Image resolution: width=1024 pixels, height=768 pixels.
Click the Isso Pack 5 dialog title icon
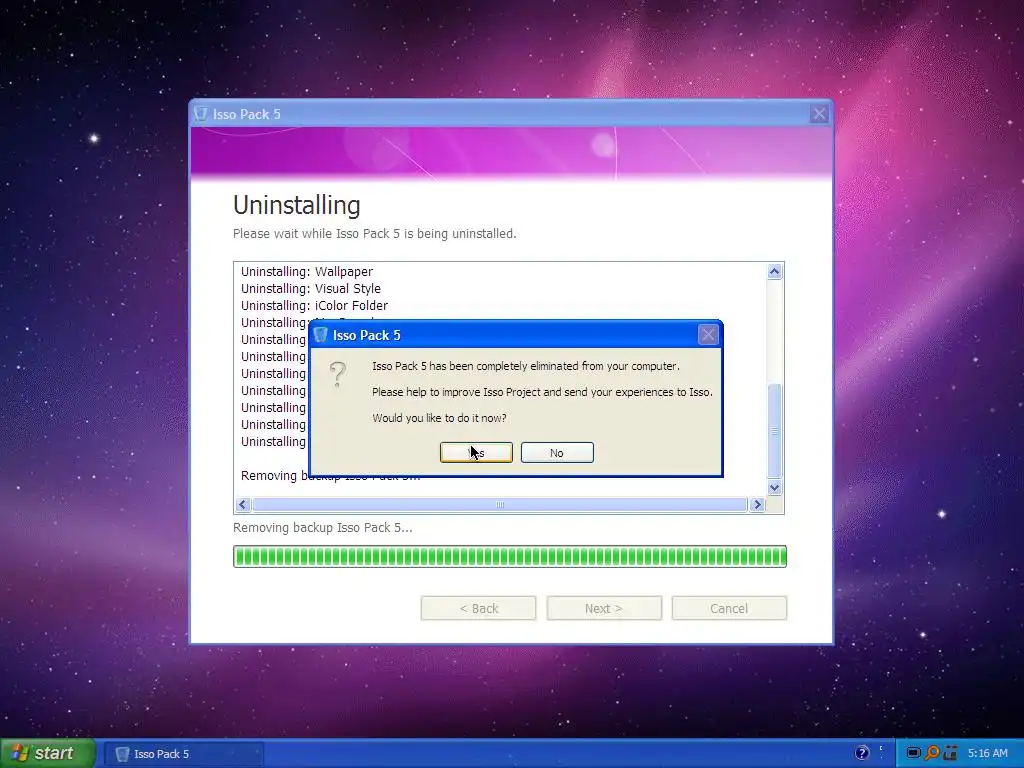coord(320,335)
